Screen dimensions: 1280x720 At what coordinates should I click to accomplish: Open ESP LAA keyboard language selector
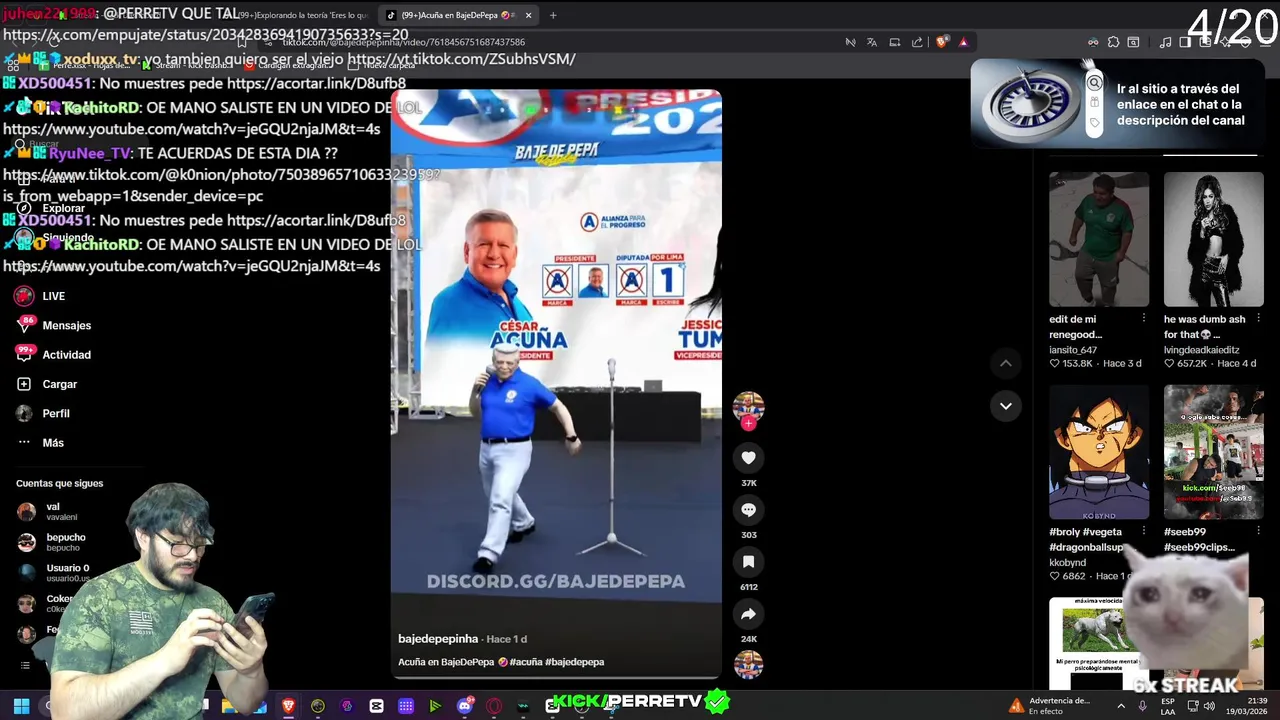(x=1168, y=706)
